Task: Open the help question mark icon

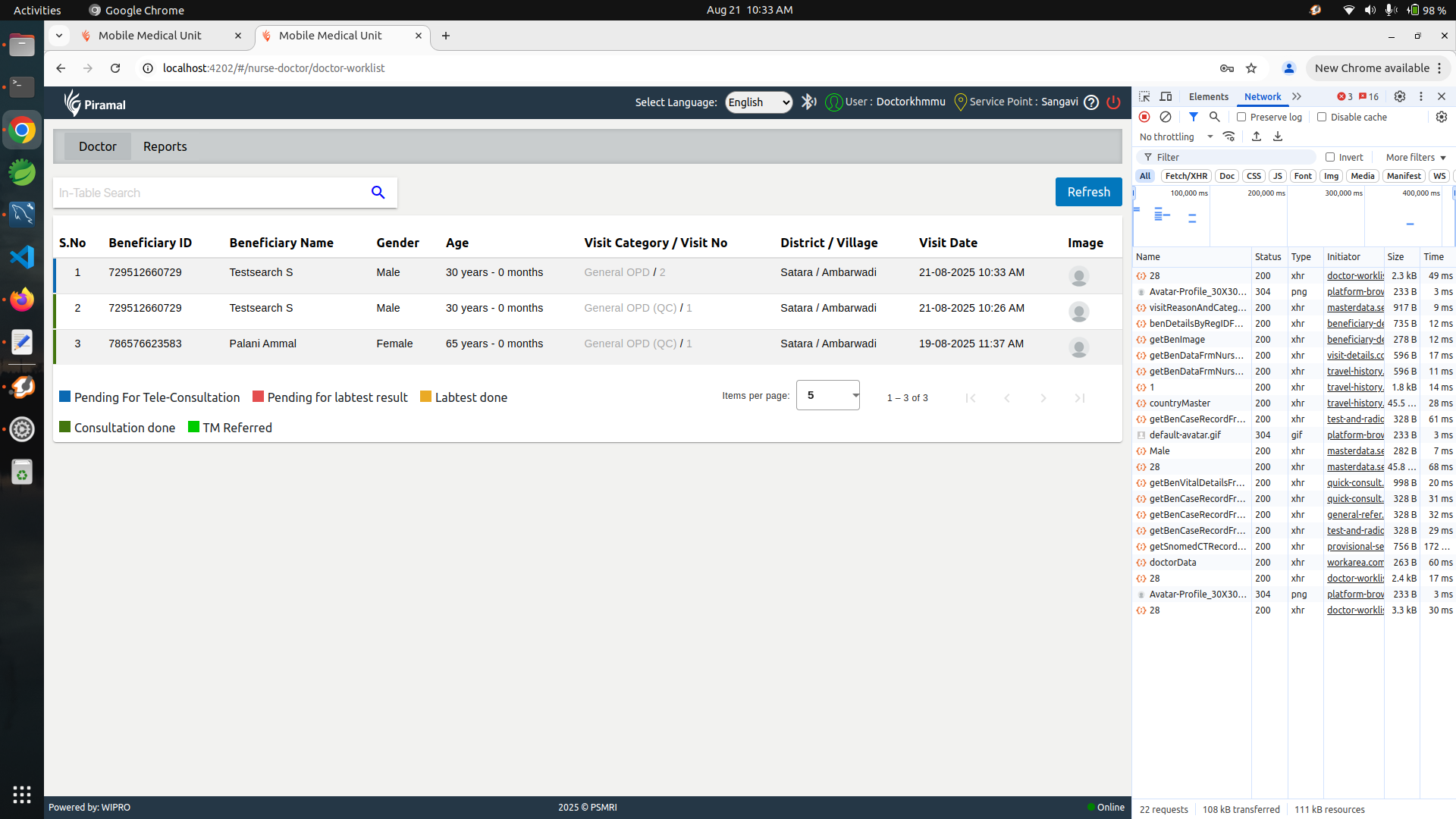Action: (x=1091, y=102)
